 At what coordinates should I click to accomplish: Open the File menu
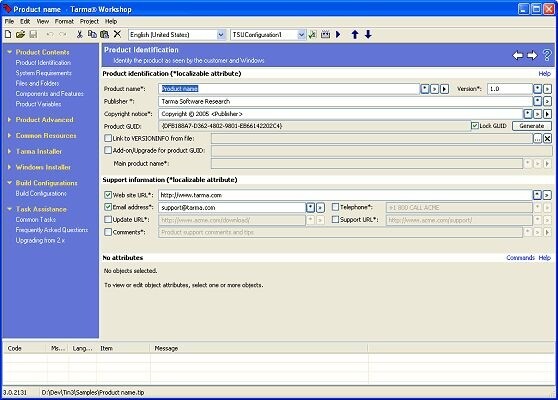click(9, 21)
